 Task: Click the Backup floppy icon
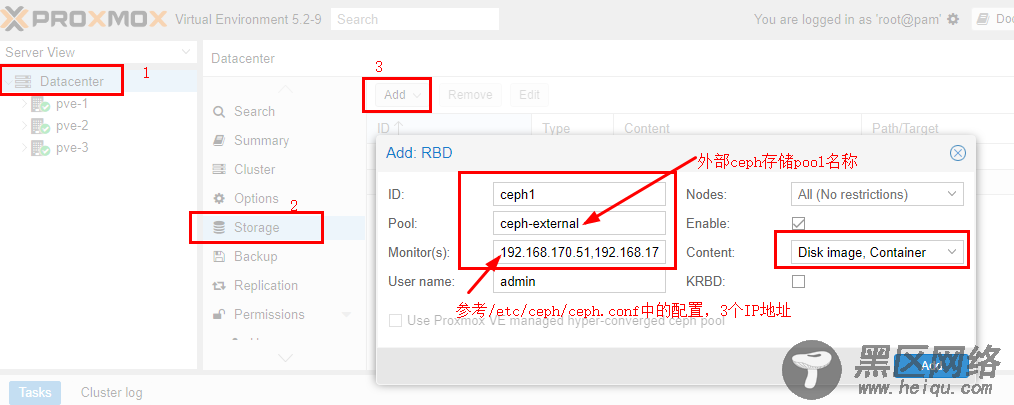[x=220, y=257]
